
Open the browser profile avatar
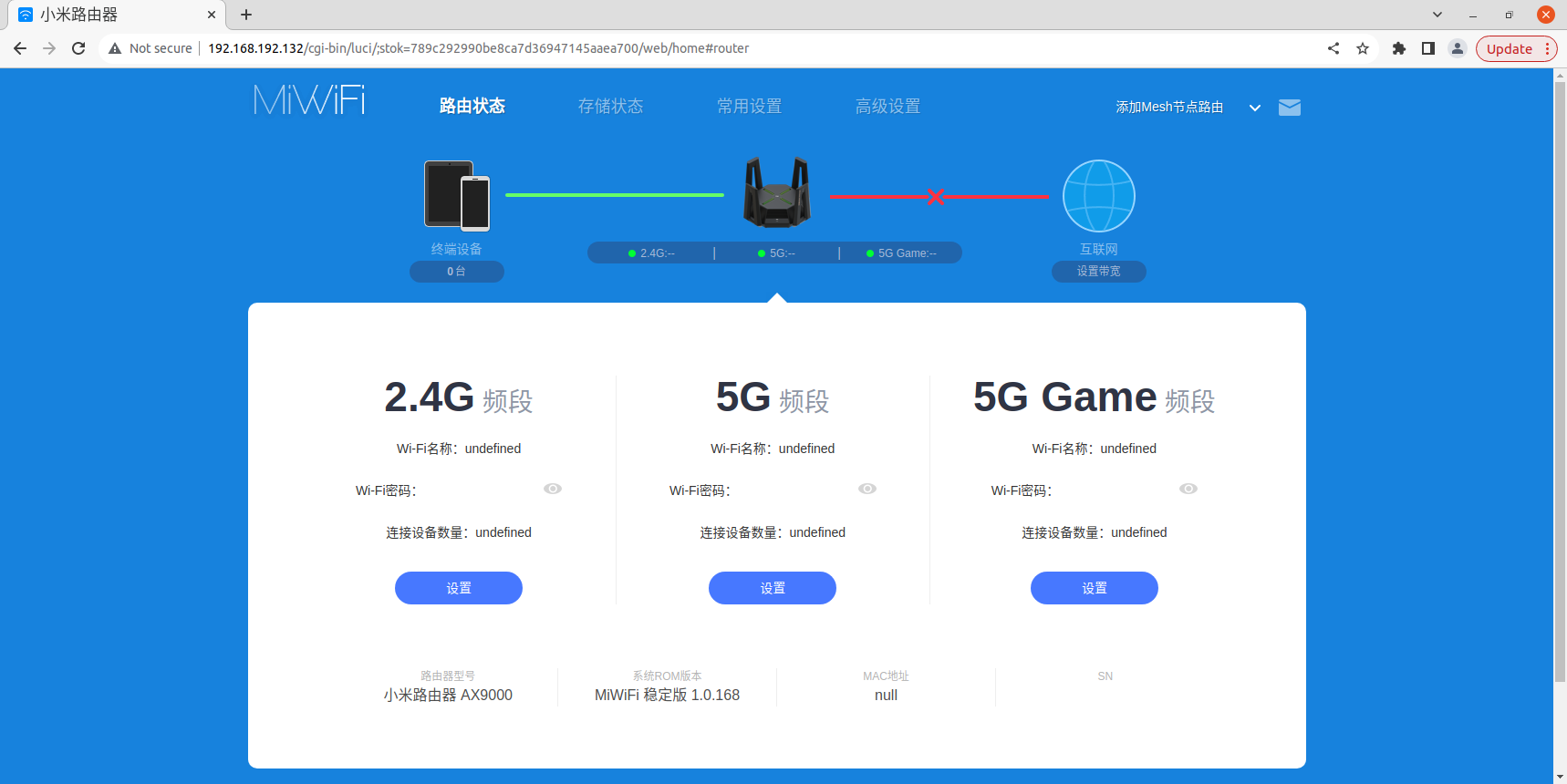(1458, 48)
